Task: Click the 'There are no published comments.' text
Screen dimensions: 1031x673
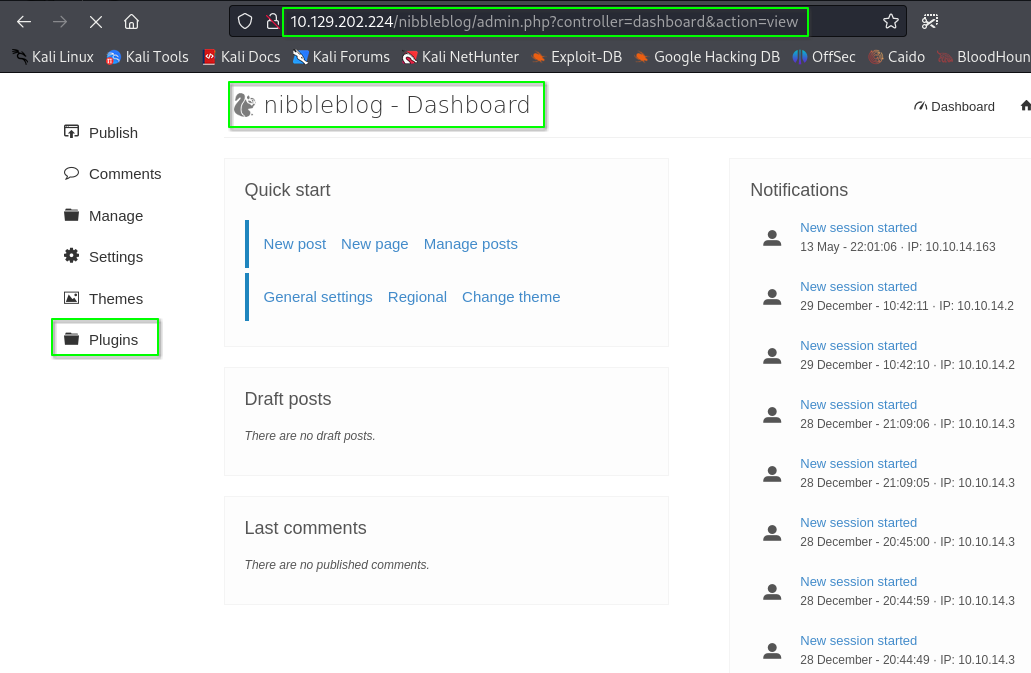Action: pyautogui.click(x=337, y=565)
